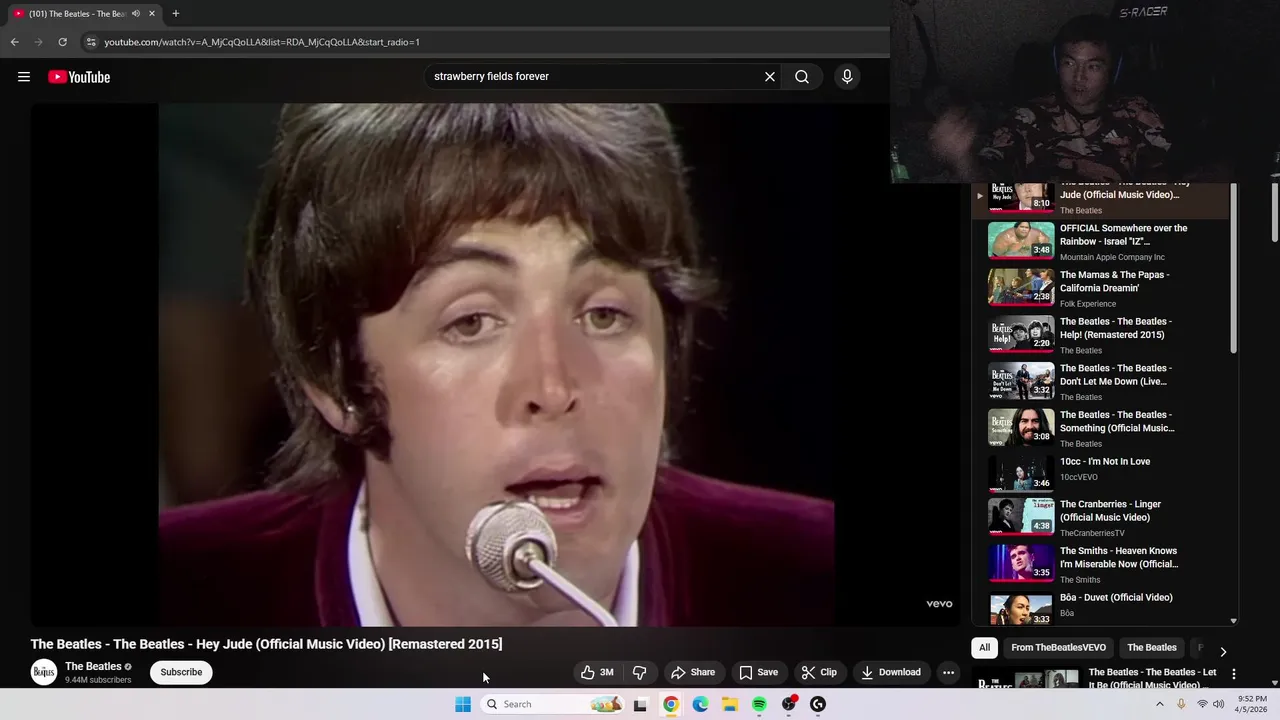Open the volume speaker tray icon
The width and height of the screenshot is (1280, 720).
click(1219, 704)
